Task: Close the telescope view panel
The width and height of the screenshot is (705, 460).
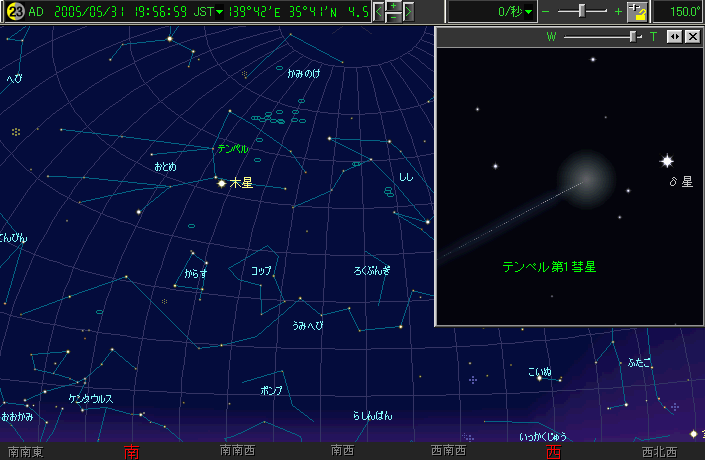Action: pyautogui.click(x=692, y=36)
